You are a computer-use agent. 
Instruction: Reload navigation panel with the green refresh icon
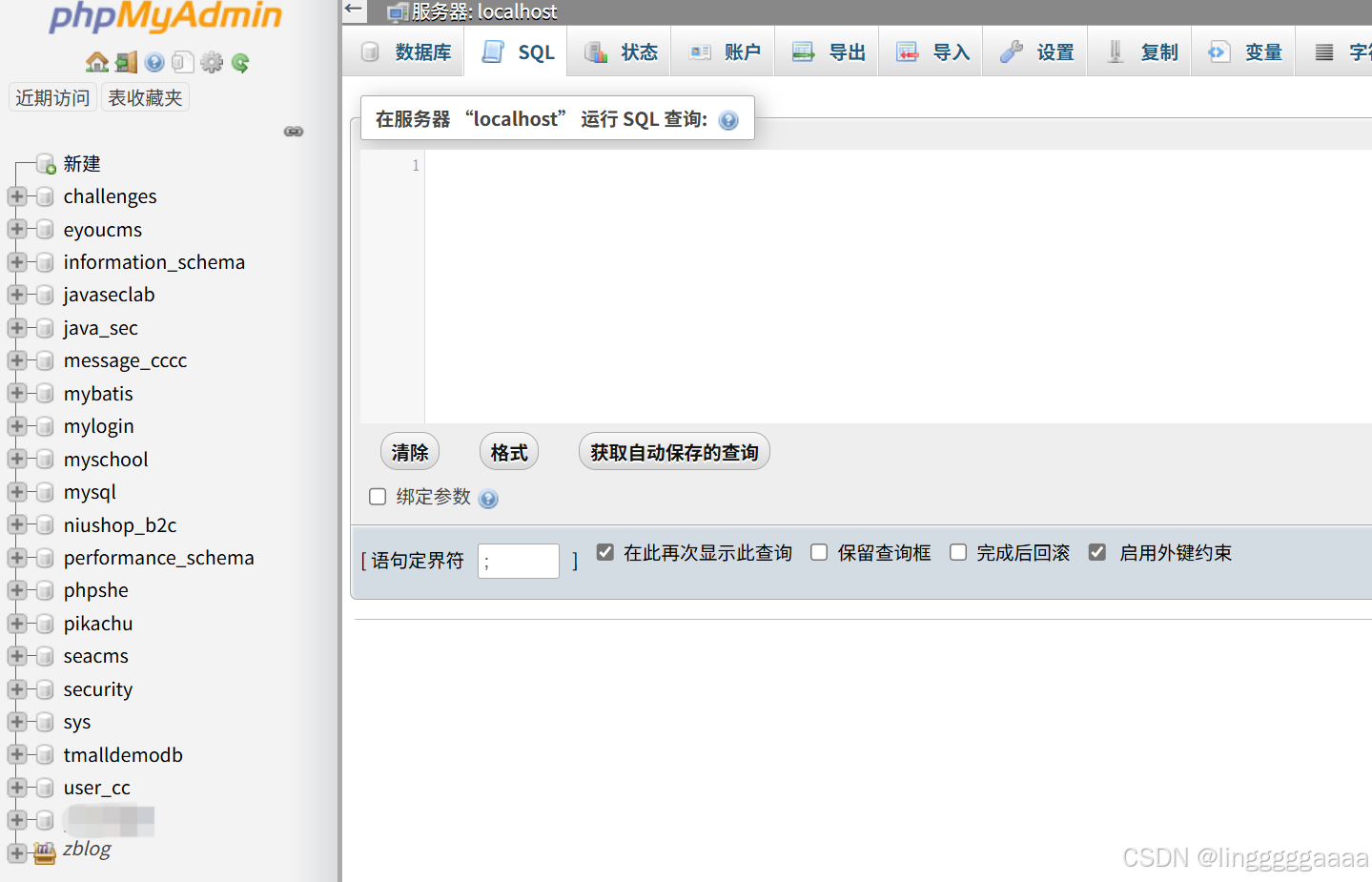point(240,63)
